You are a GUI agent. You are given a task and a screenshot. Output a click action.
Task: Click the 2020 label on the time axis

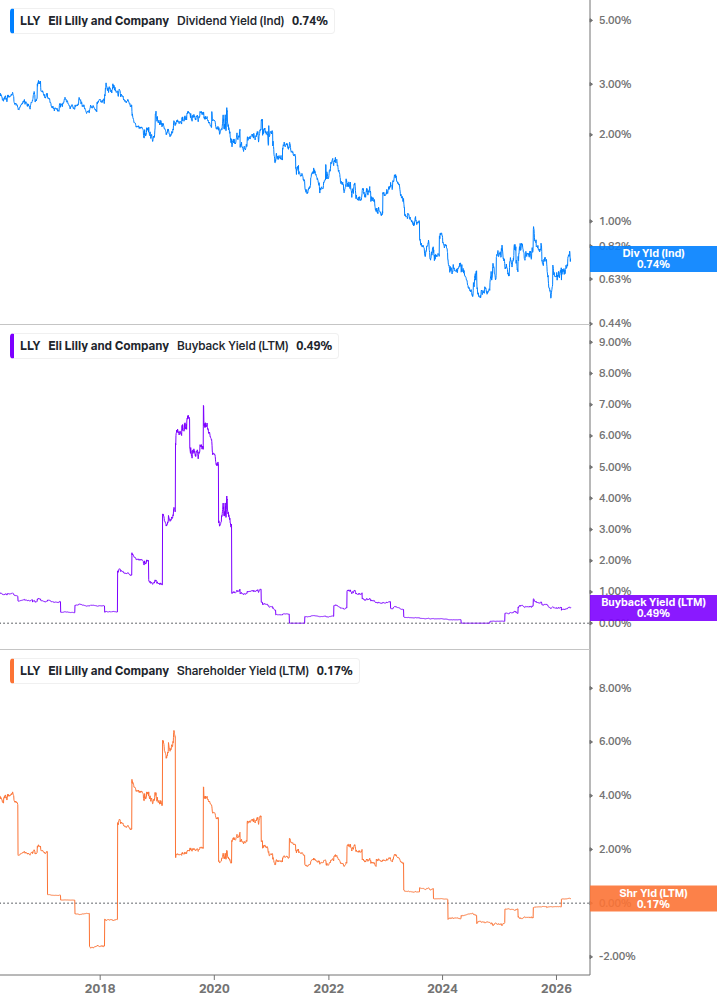pos(214,988)
